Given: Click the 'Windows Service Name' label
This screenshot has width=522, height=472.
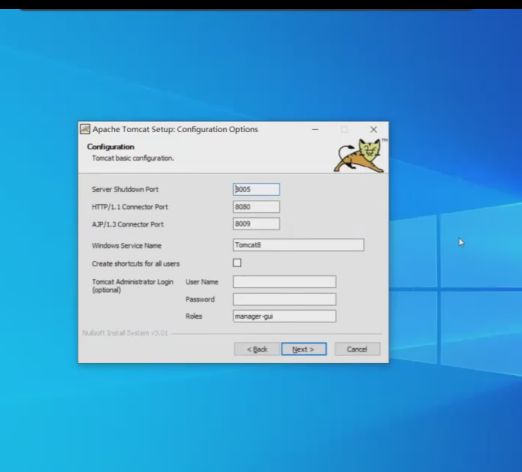Looking at the screenshot, I should point(127,246).
